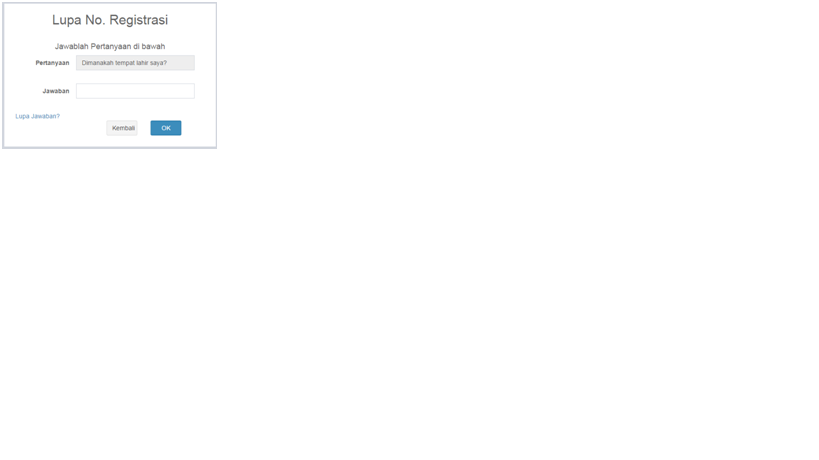Click the blue OK button

pos(166,128)
